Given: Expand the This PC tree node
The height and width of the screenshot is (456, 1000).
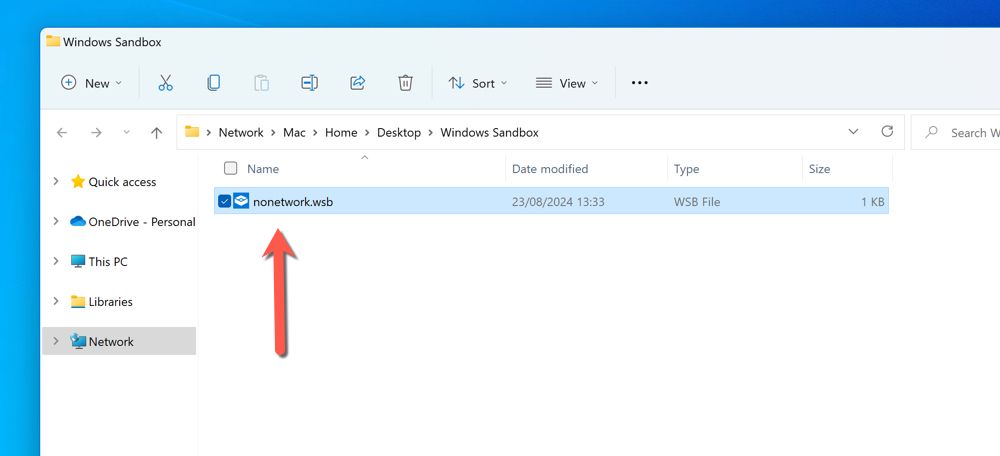Looking at the screenshot, I should click(56, 261).
